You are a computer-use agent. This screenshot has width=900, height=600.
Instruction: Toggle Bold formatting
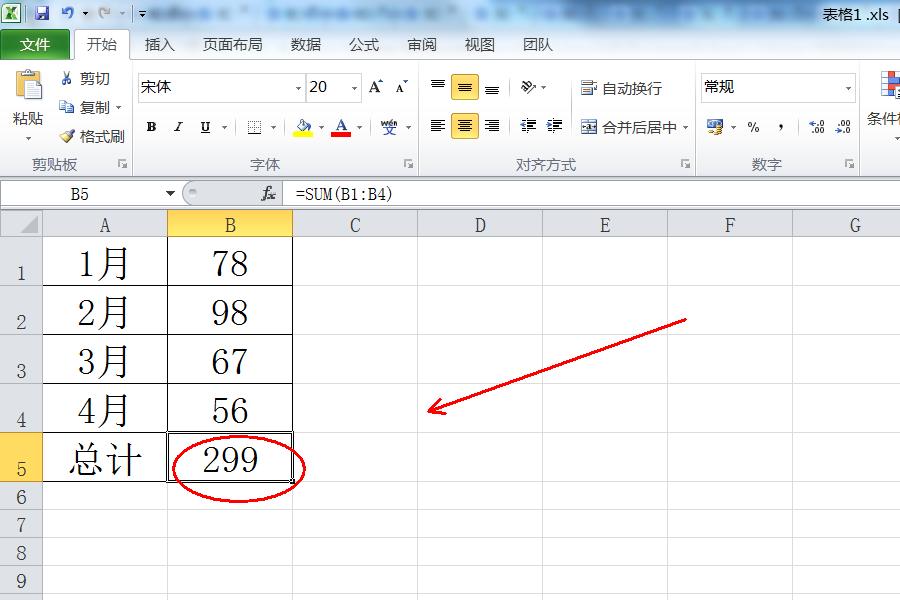tap(152, 127)
